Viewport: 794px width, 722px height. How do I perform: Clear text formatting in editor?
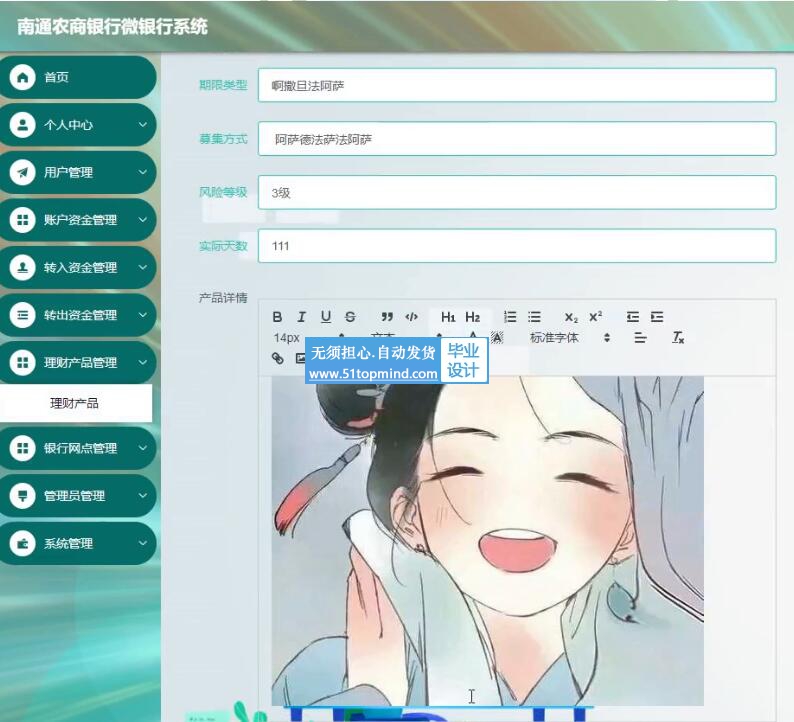coord(678,338)
